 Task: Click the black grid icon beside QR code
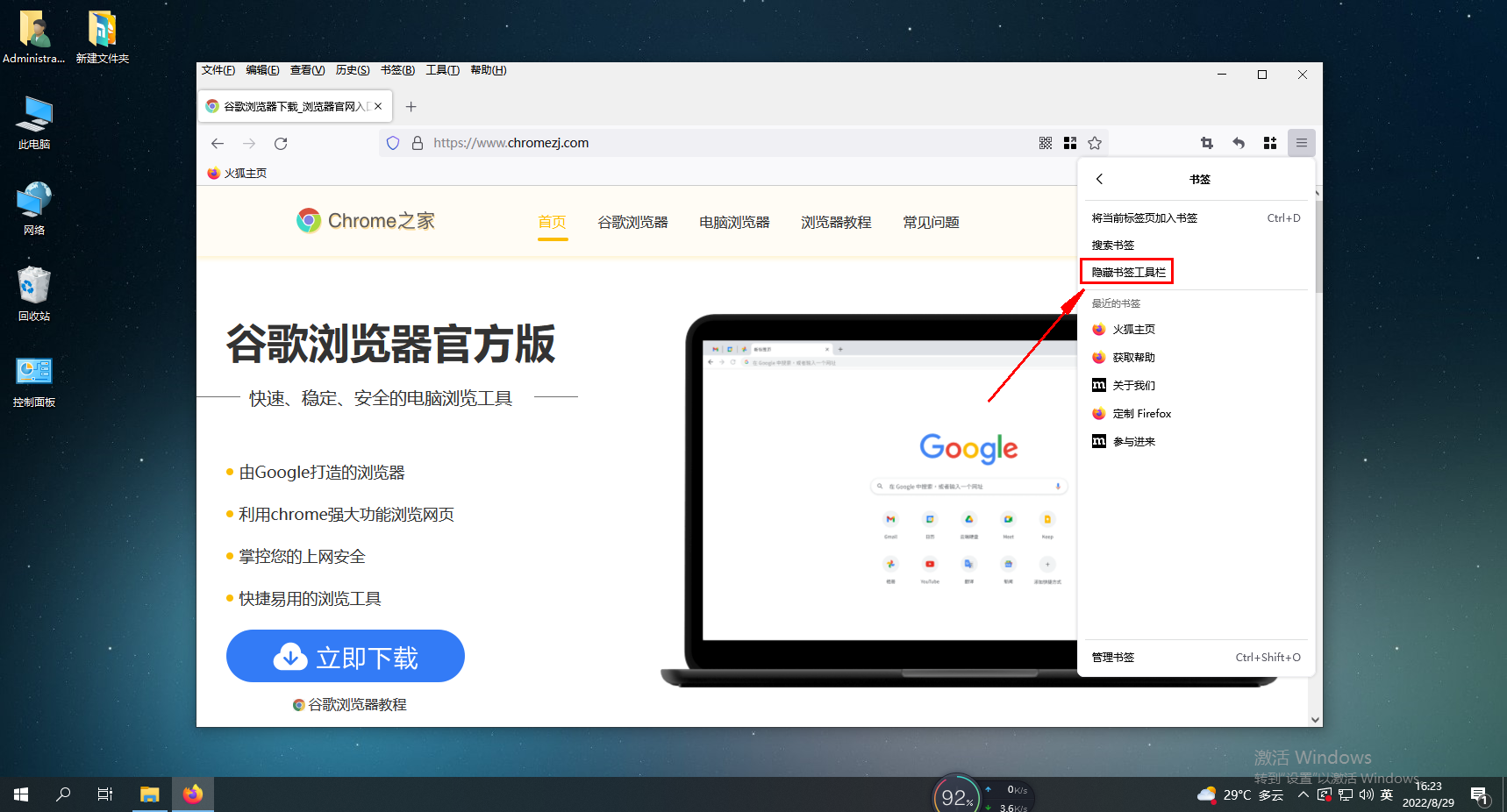(x=1070, y=143)
